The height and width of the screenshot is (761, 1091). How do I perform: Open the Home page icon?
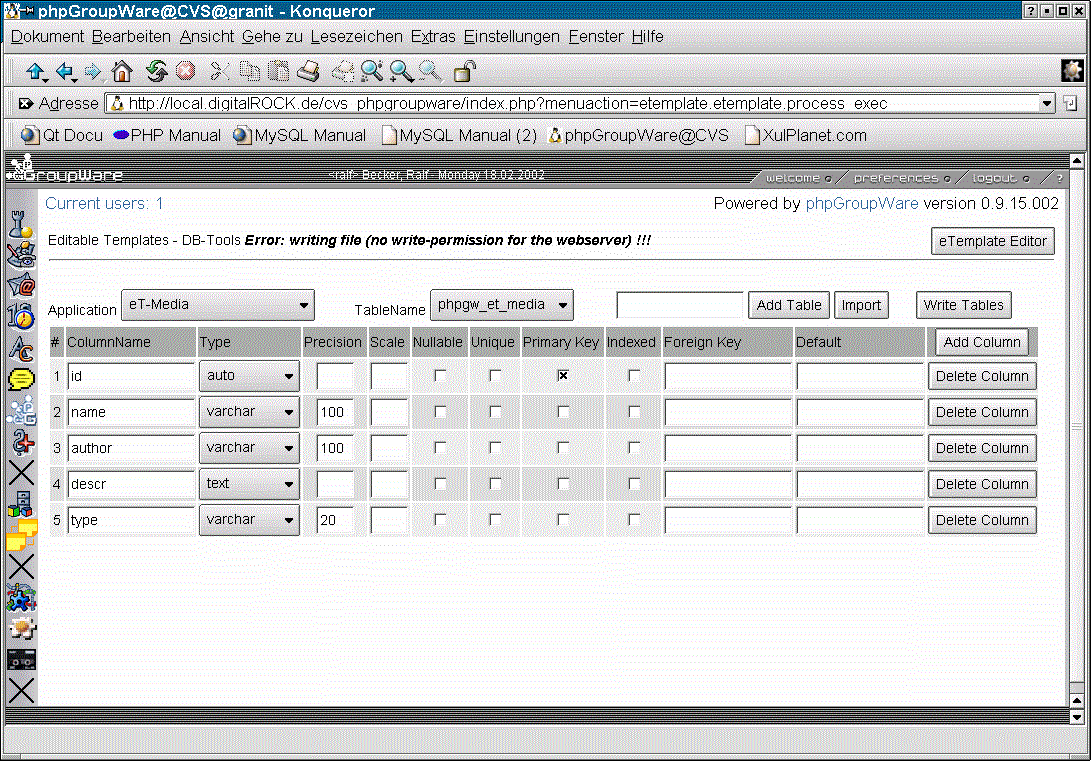tap(122, 71)
